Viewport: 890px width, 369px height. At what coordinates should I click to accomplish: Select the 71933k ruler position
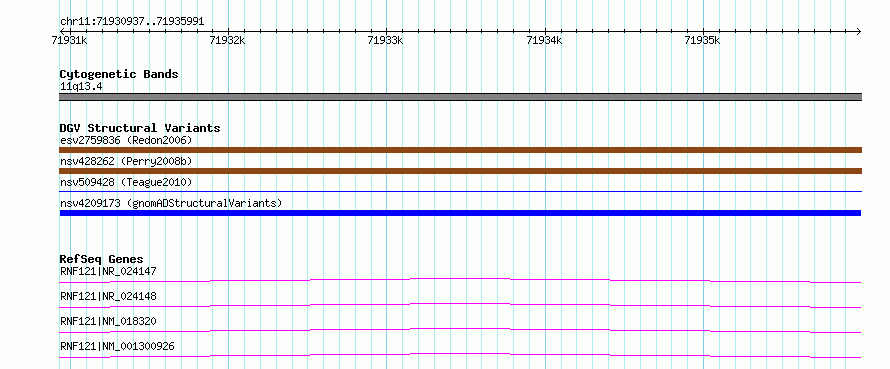click(x=385, y=40)
